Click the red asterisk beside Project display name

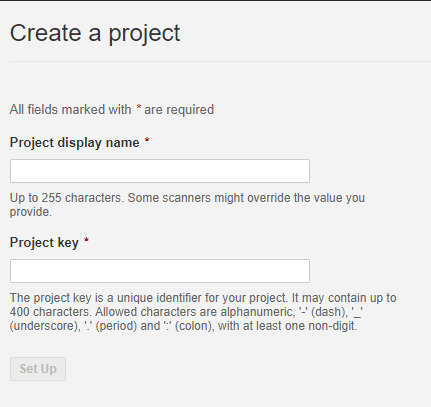[147, 141]
